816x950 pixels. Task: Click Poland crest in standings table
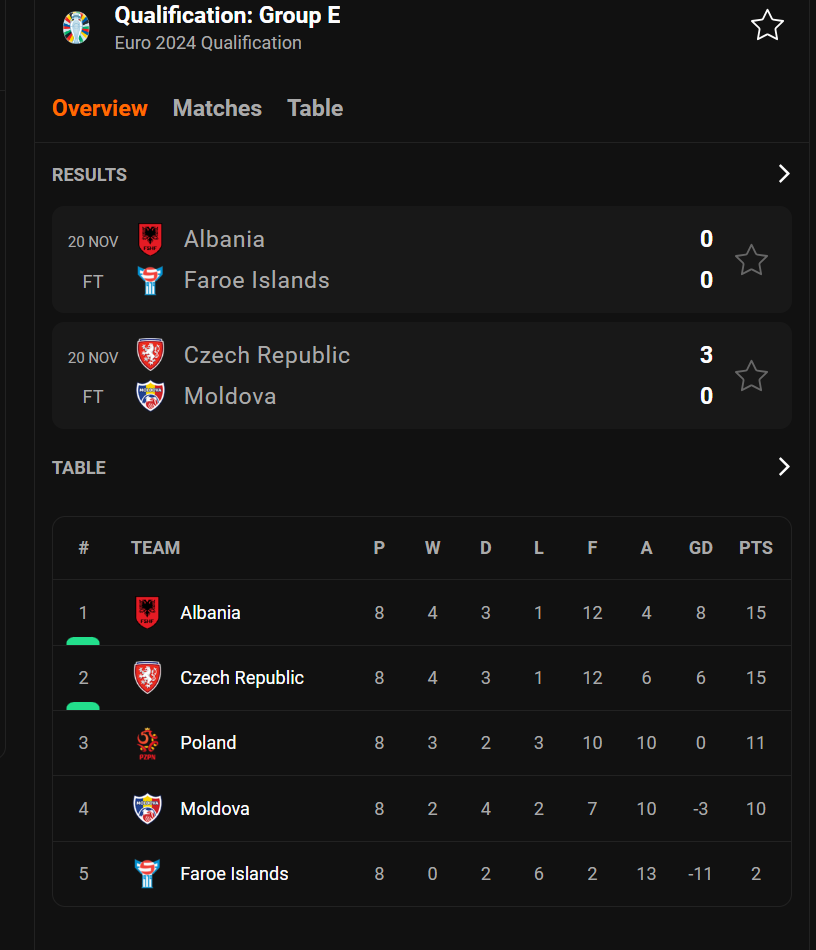(x=147, y=743)
